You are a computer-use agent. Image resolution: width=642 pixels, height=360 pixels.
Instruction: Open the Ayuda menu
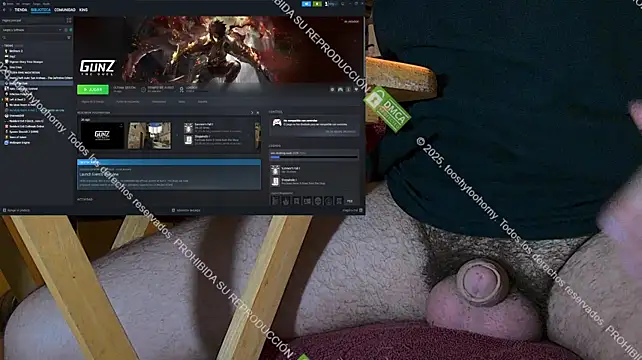pyautogui.click(x=46, y=4)
